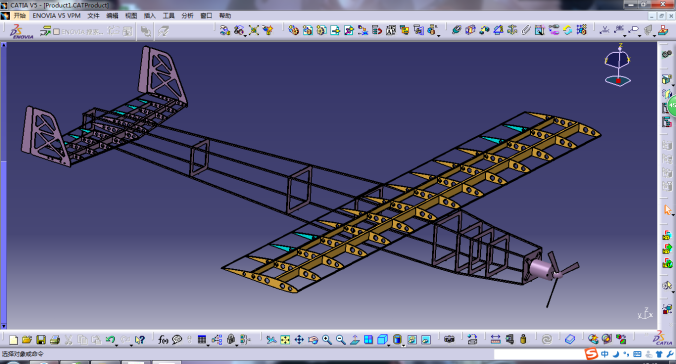Click the Fix Component anchor icon
The height and width of the screenshot is (364, 676).
[x=512, y=30]
